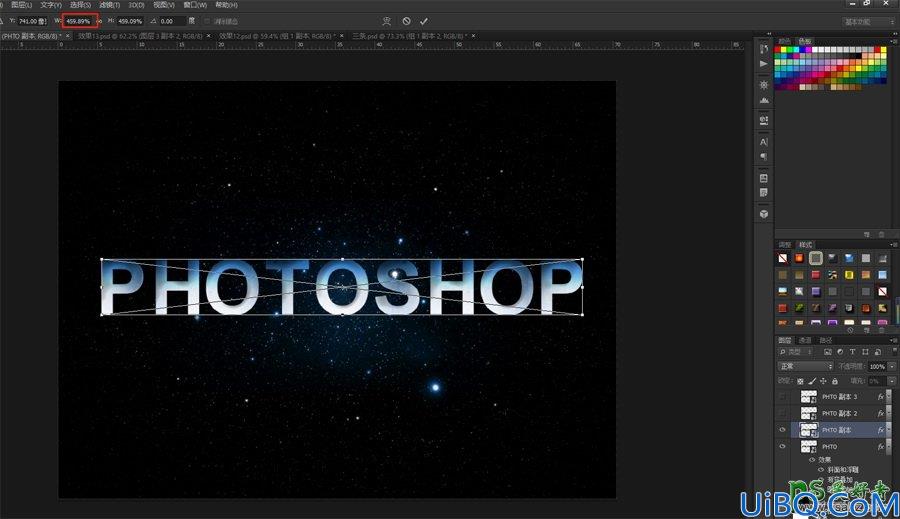This screenshot has width=900, height=519.
Task: Toggle the layer filter switch
Action: (x=894, y=351)
